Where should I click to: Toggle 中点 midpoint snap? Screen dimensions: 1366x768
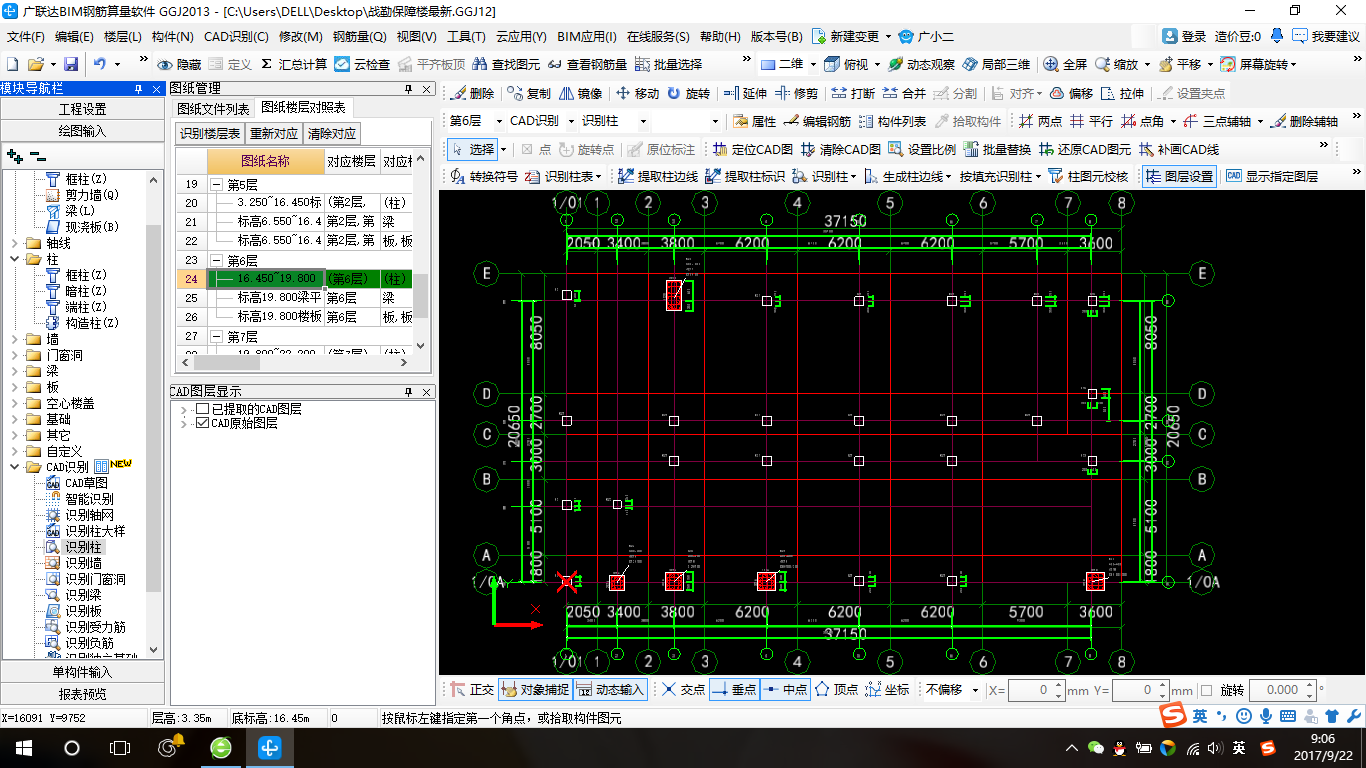pos(785,689)
